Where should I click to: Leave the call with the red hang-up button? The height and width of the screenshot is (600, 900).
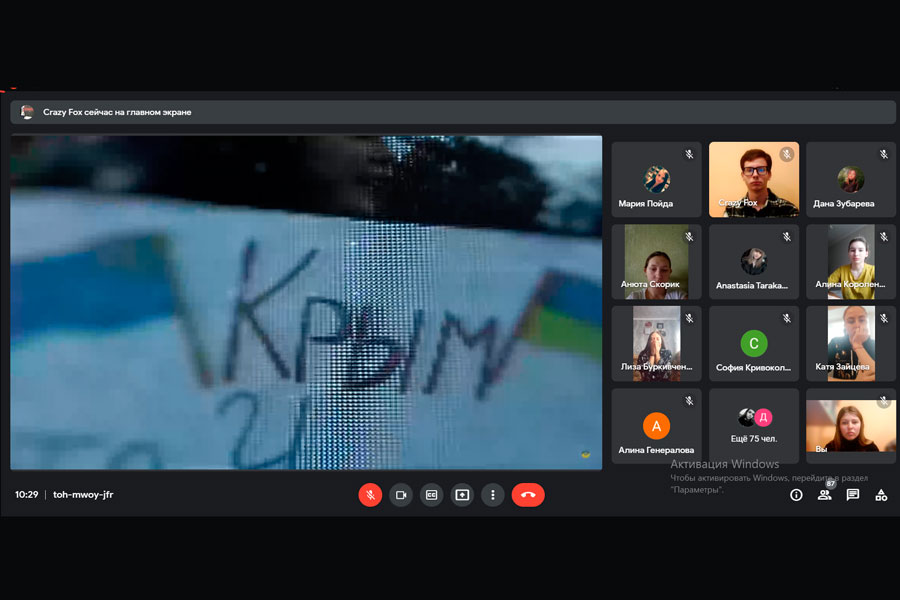pyautogui.click(x=528, y=495)
